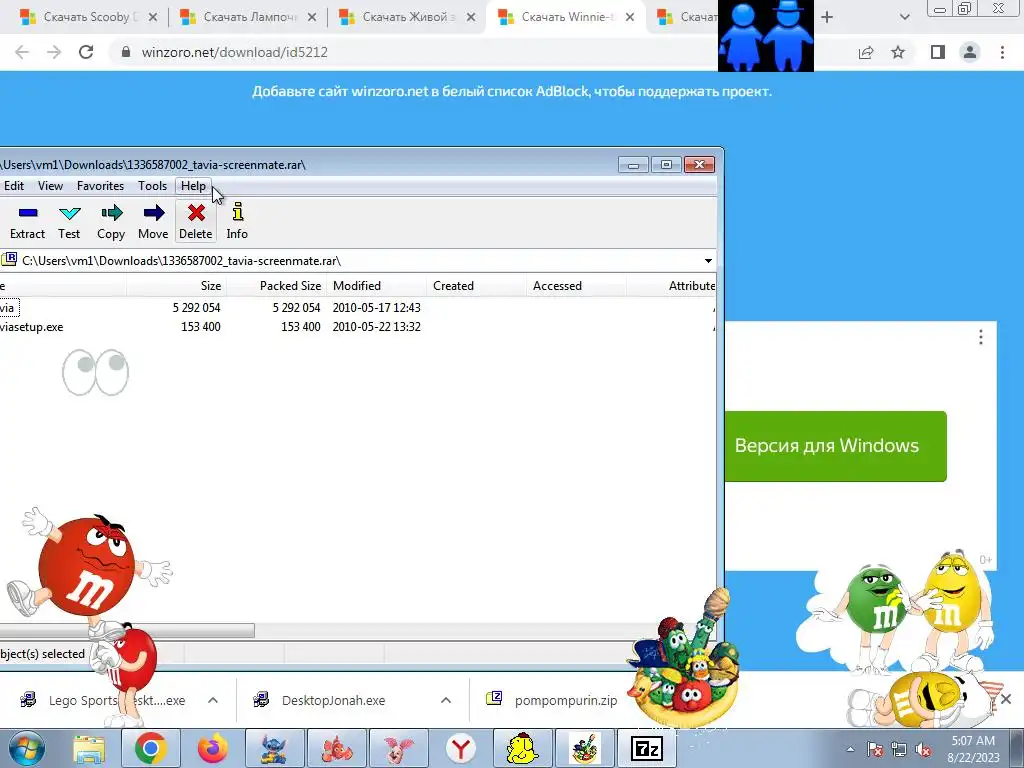Launch Firefox from the taskbar
The height and width of the screenshot is (768, 1024).
pyautogui.click(x=213, y=750)
